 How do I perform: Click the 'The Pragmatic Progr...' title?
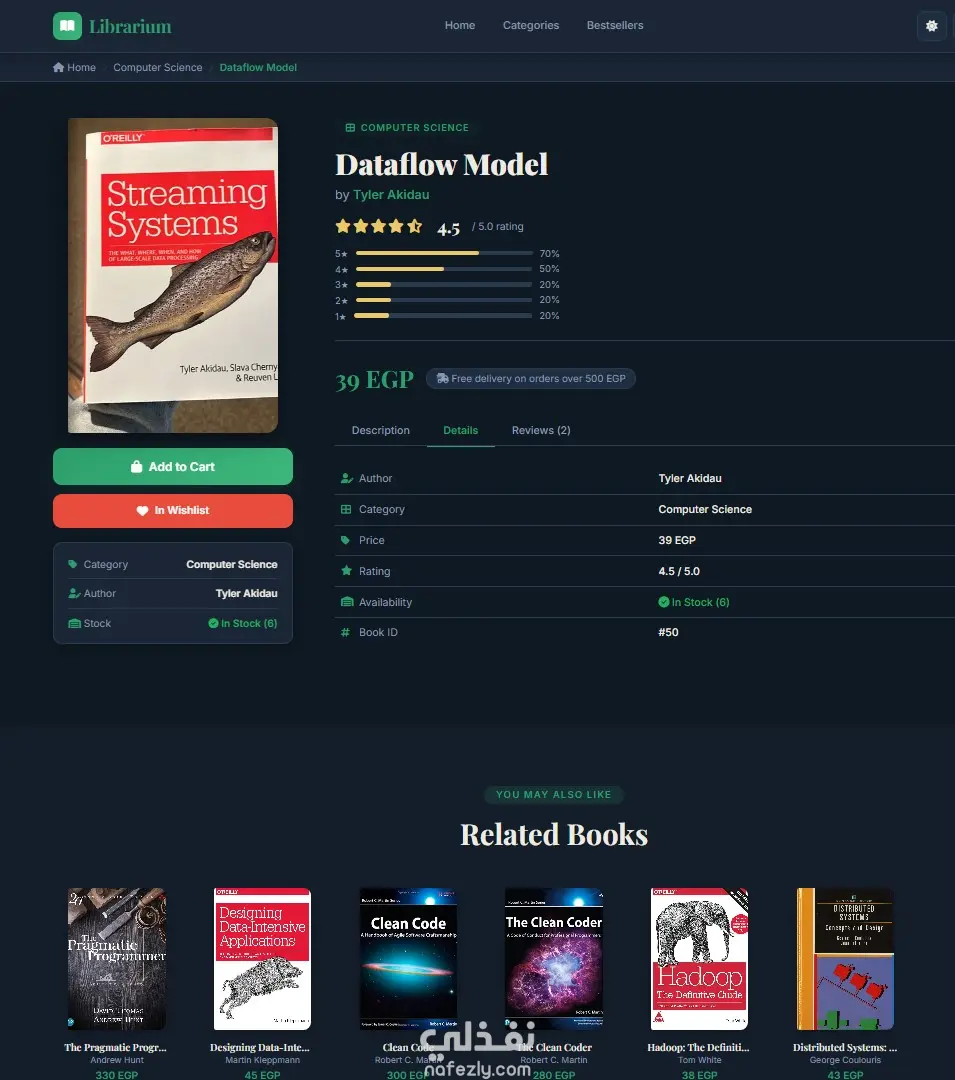(116, 1048)
